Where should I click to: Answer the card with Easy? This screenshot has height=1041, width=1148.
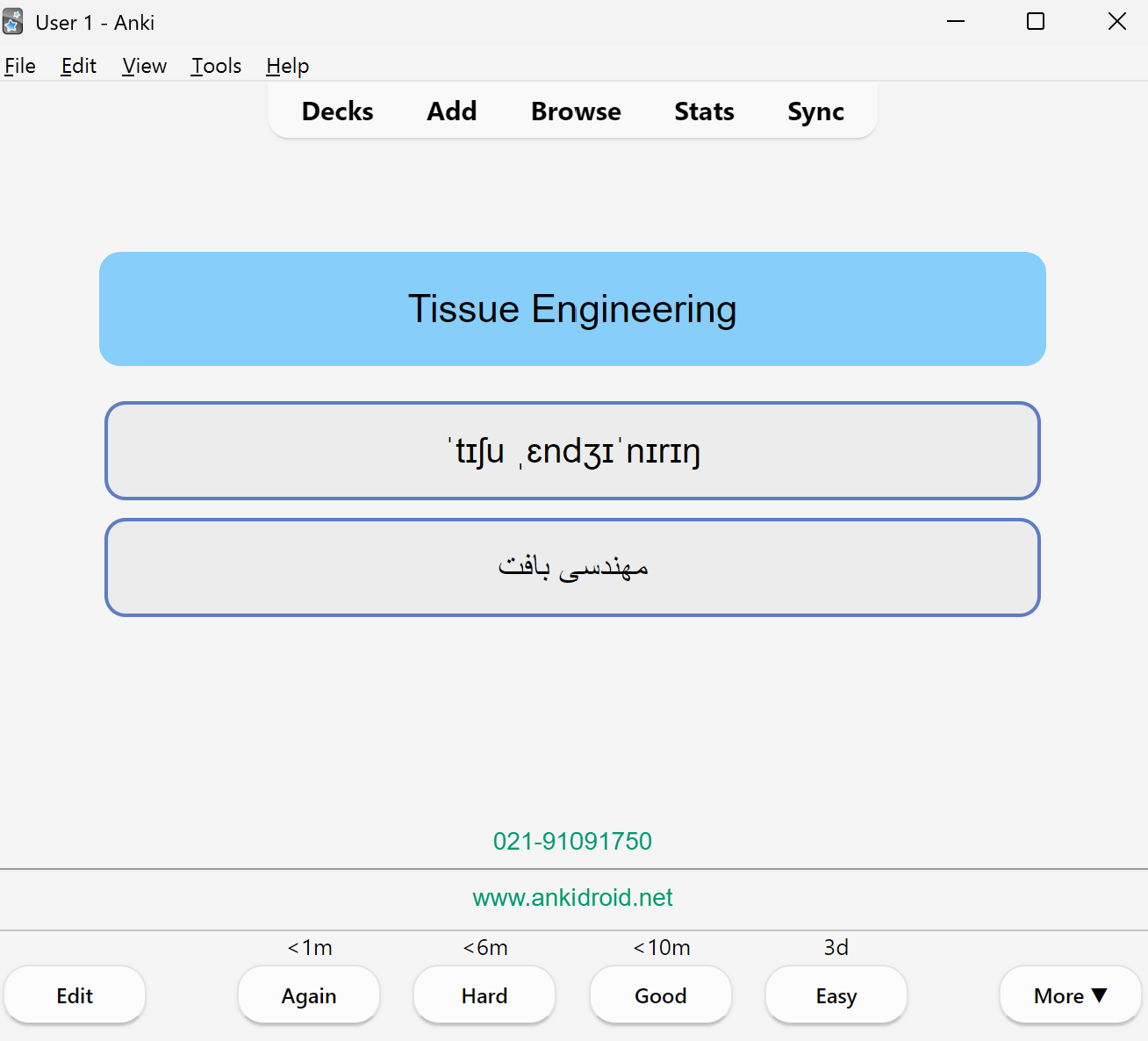pos(836,995)
